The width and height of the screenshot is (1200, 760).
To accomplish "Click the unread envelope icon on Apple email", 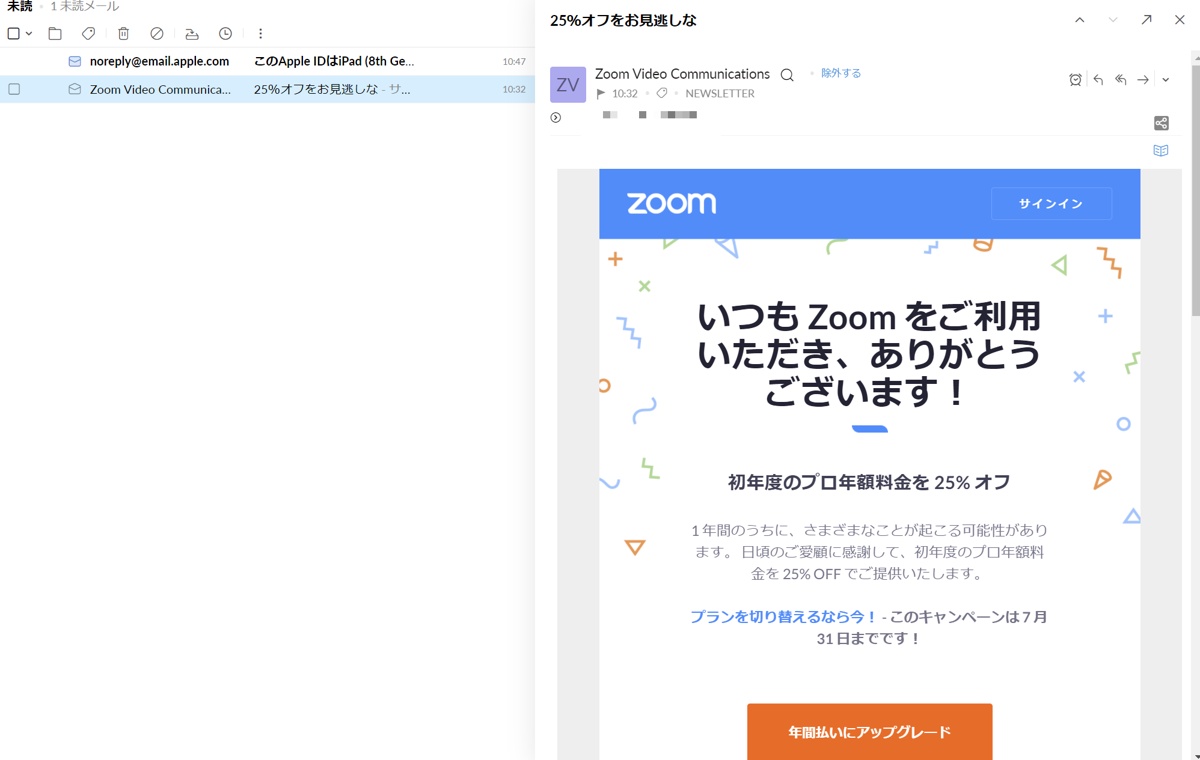I will [x=75, y=61].
